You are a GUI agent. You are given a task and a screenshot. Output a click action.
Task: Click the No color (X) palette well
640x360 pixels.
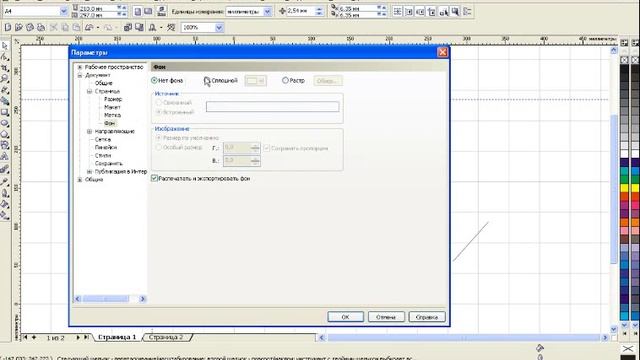coord(624,60)
